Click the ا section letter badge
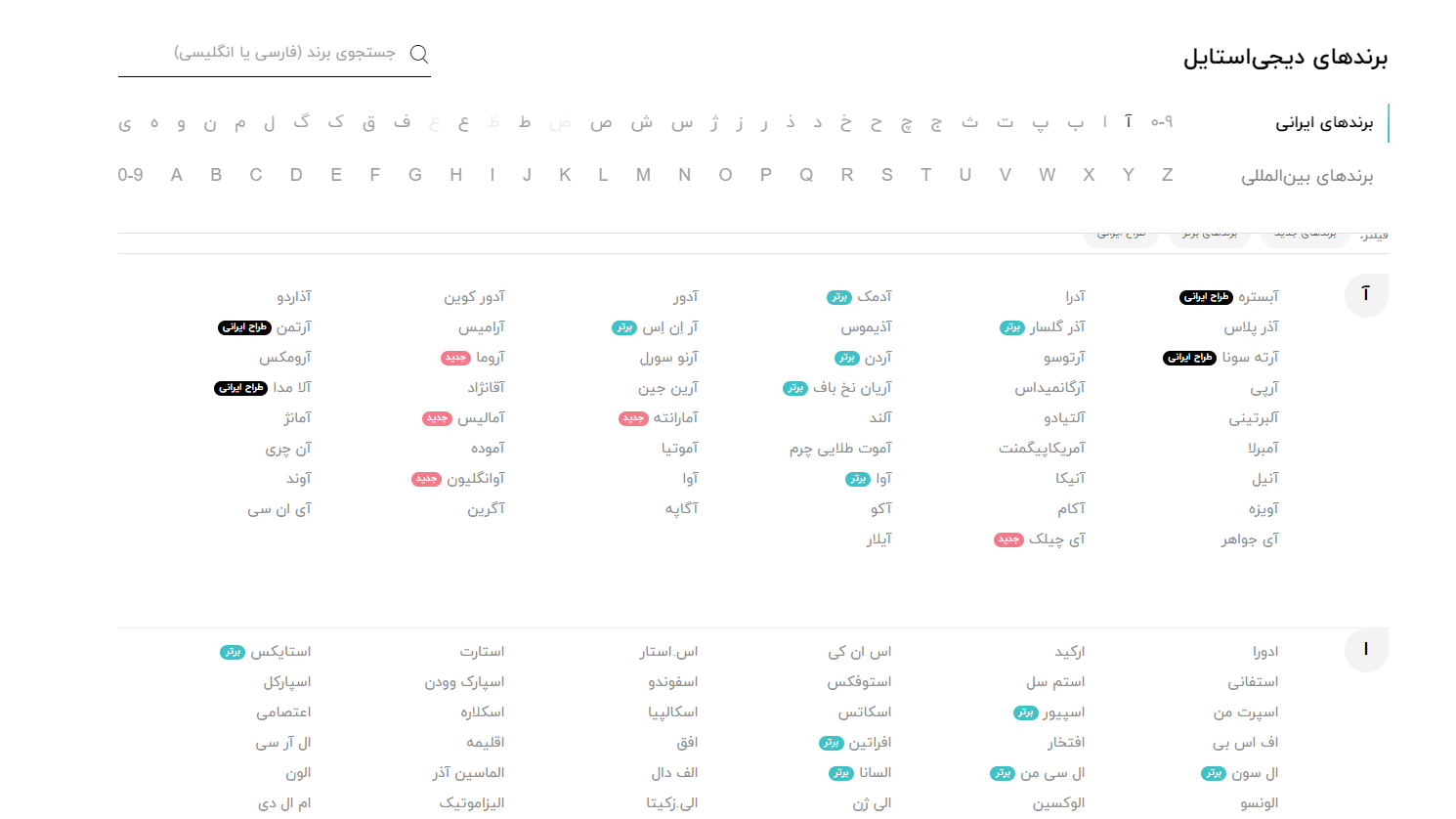The height and width of the screenshot is (819, 1456). coord(1366,649)
